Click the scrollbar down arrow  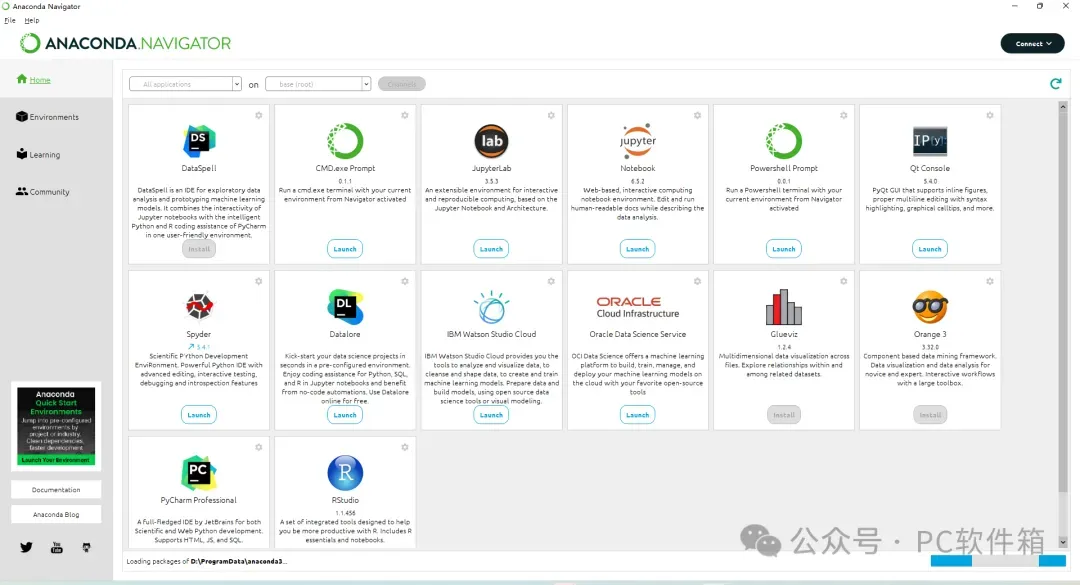tap(1063, 542)
